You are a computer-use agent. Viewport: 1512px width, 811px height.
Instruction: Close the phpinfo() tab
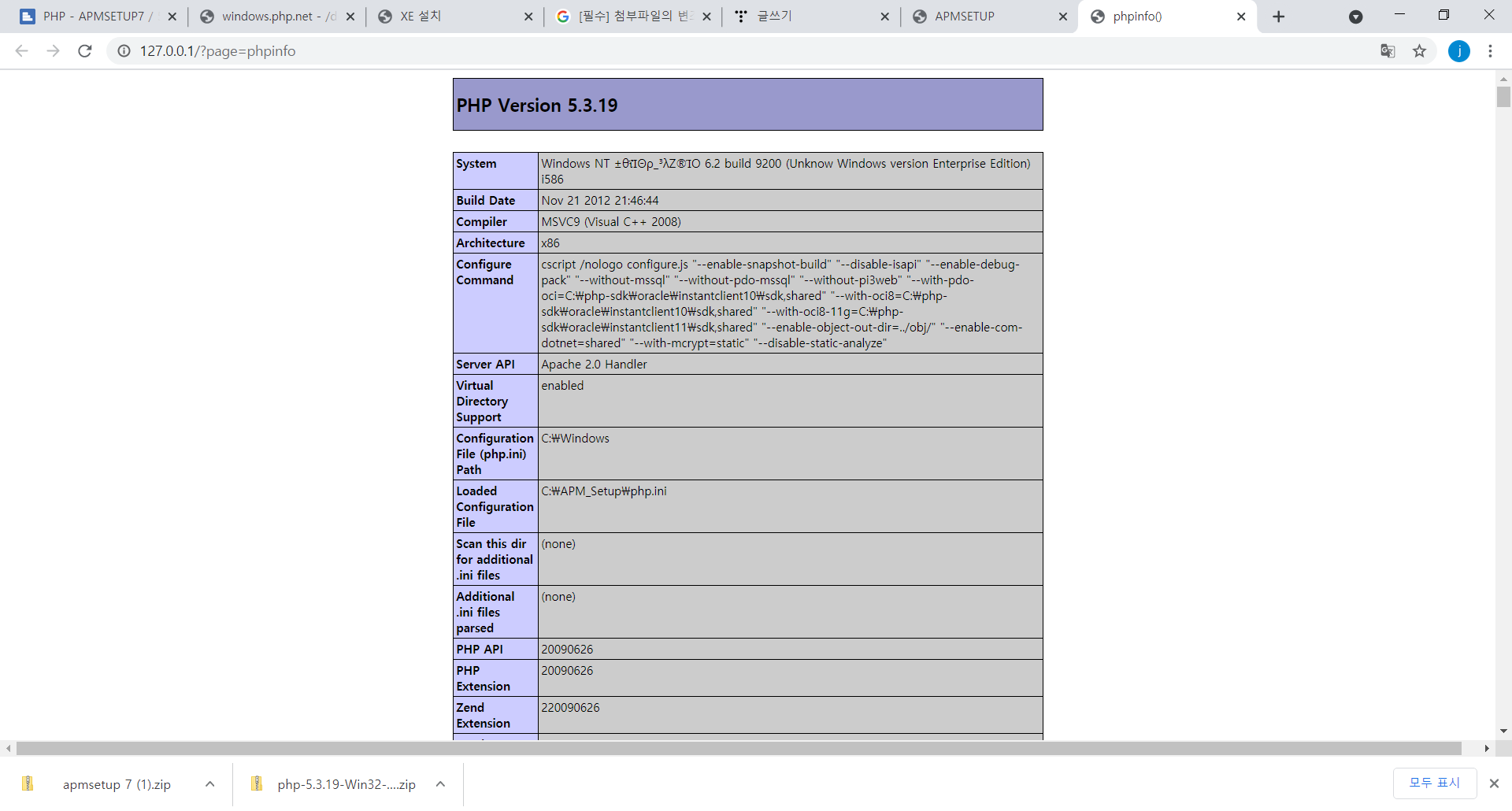point(1241,17)
